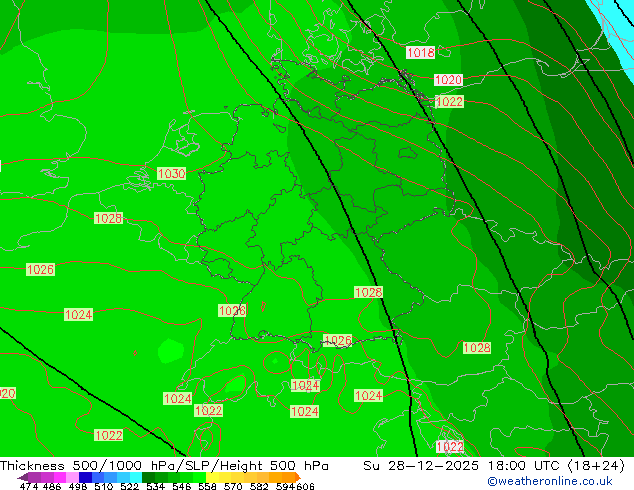Click the 1018 isobar pressure label

click(421, 53)
